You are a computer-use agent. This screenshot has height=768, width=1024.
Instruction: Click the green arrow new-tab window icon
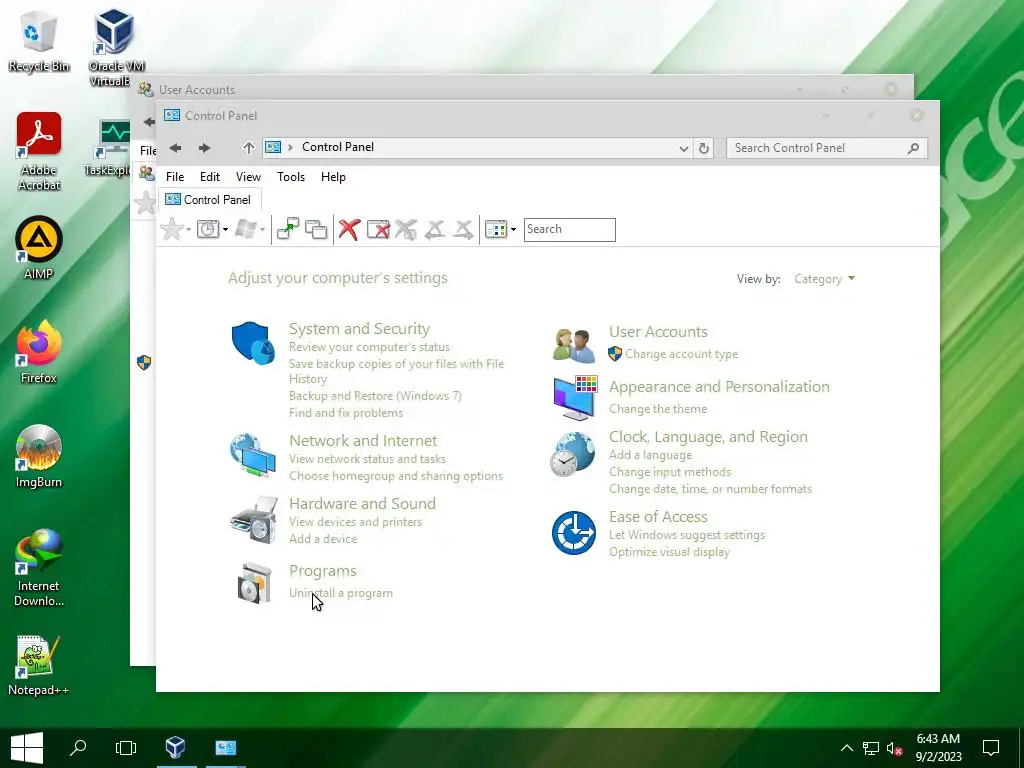tap(287, 229)
